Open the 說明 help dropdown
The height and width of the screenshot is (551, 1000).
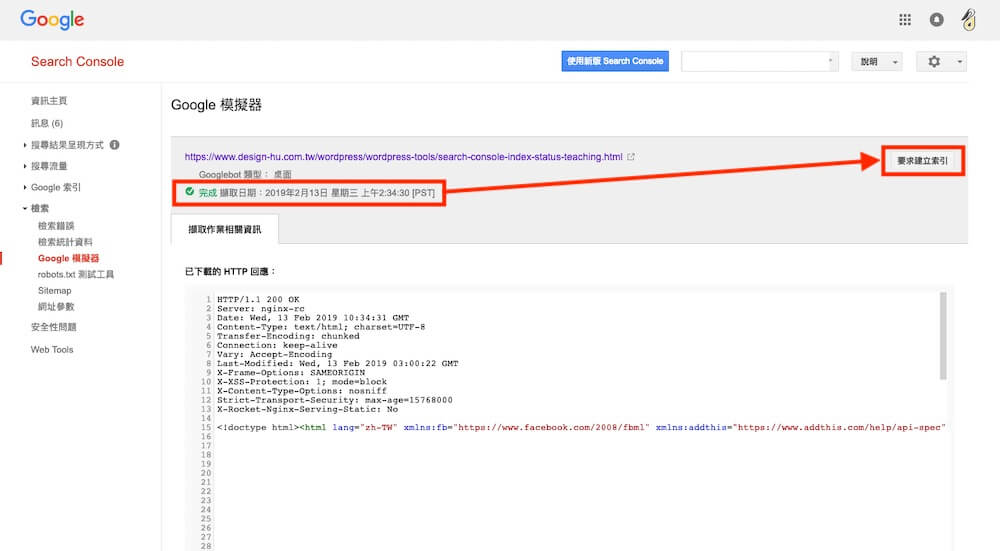[876, 61]
